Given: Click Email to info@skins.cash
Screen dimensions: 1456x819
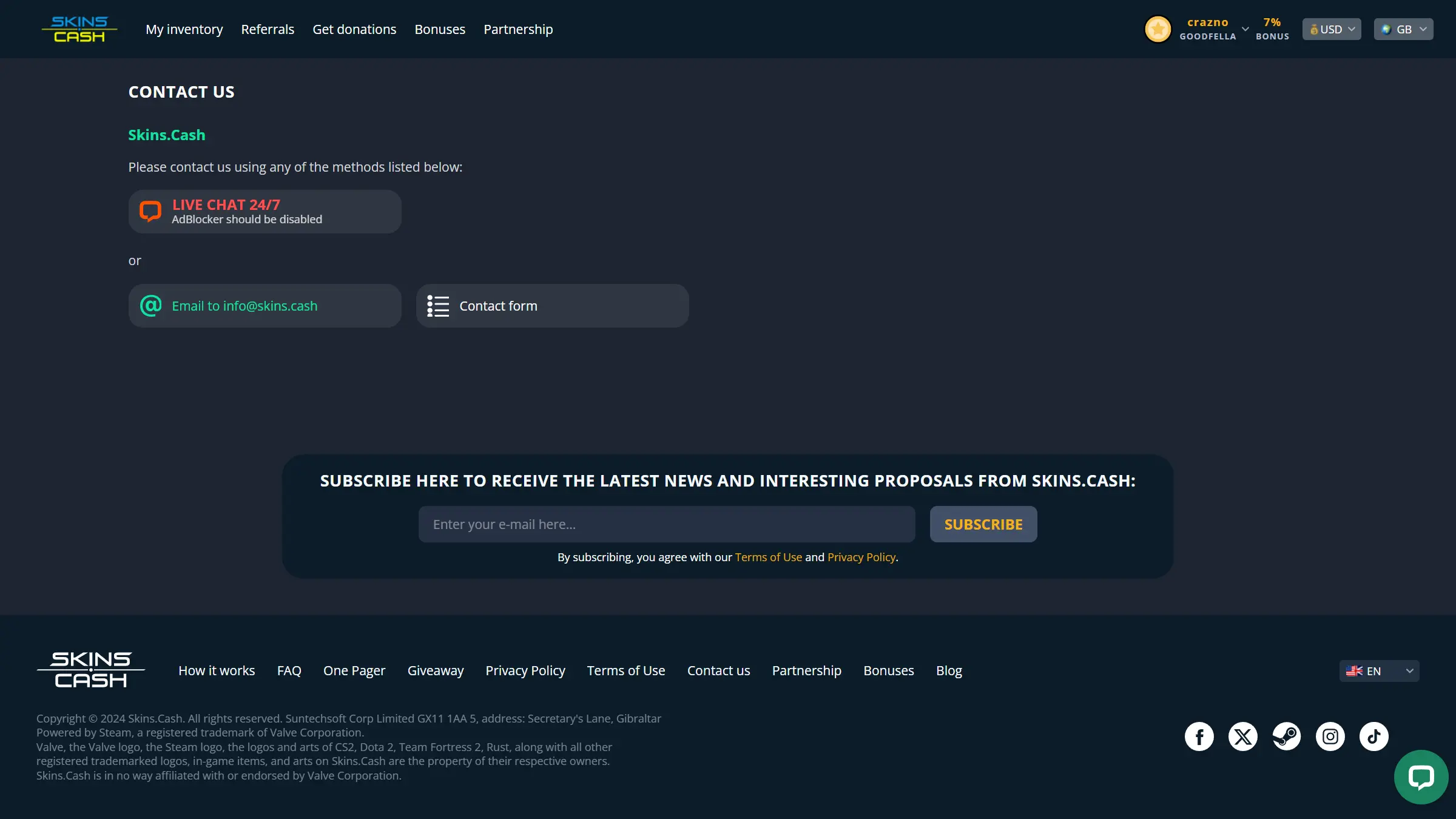Looking at the screenshot, I should point(265,306).
